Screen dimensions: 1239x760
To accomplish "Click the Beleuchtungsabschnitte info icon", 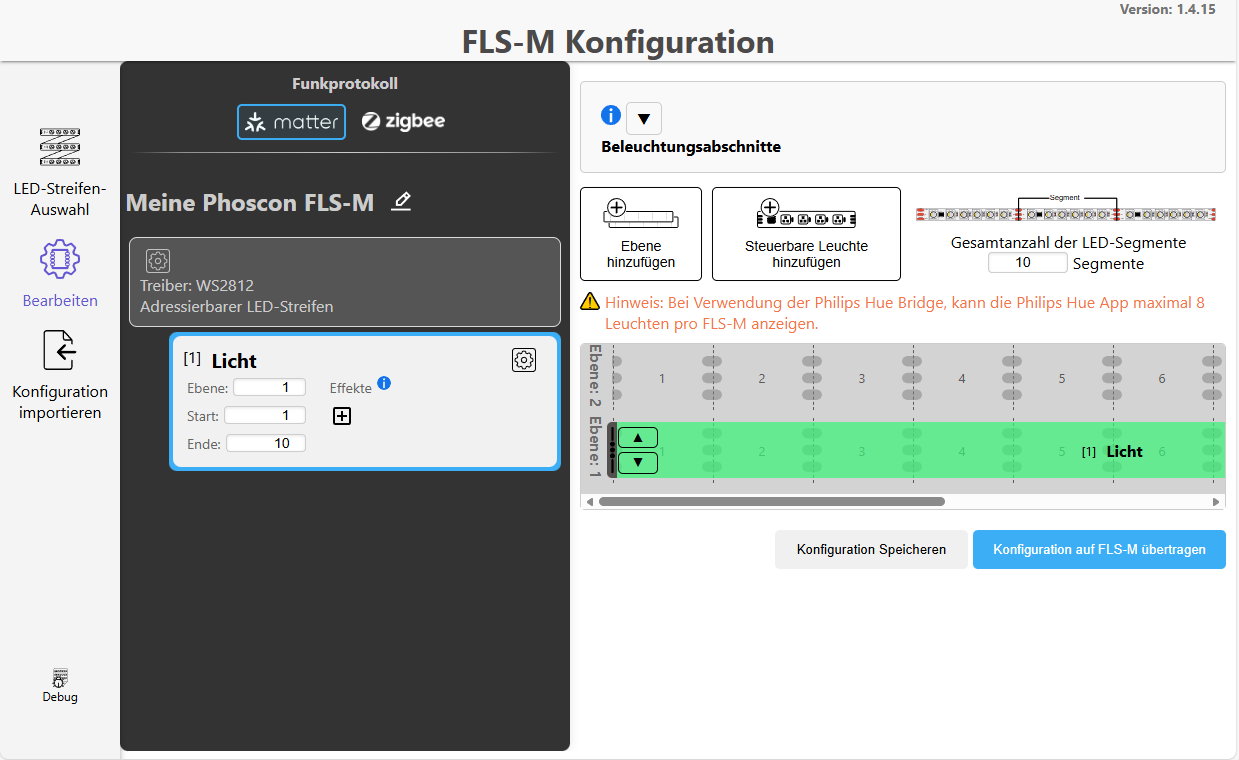I will coord(610,114).
